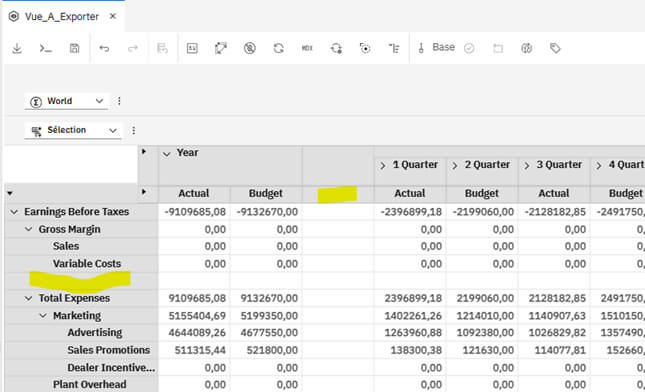Screen dimensions: 645x392
Task: Click the circular icon before the tag
Action: coord(527,48)
